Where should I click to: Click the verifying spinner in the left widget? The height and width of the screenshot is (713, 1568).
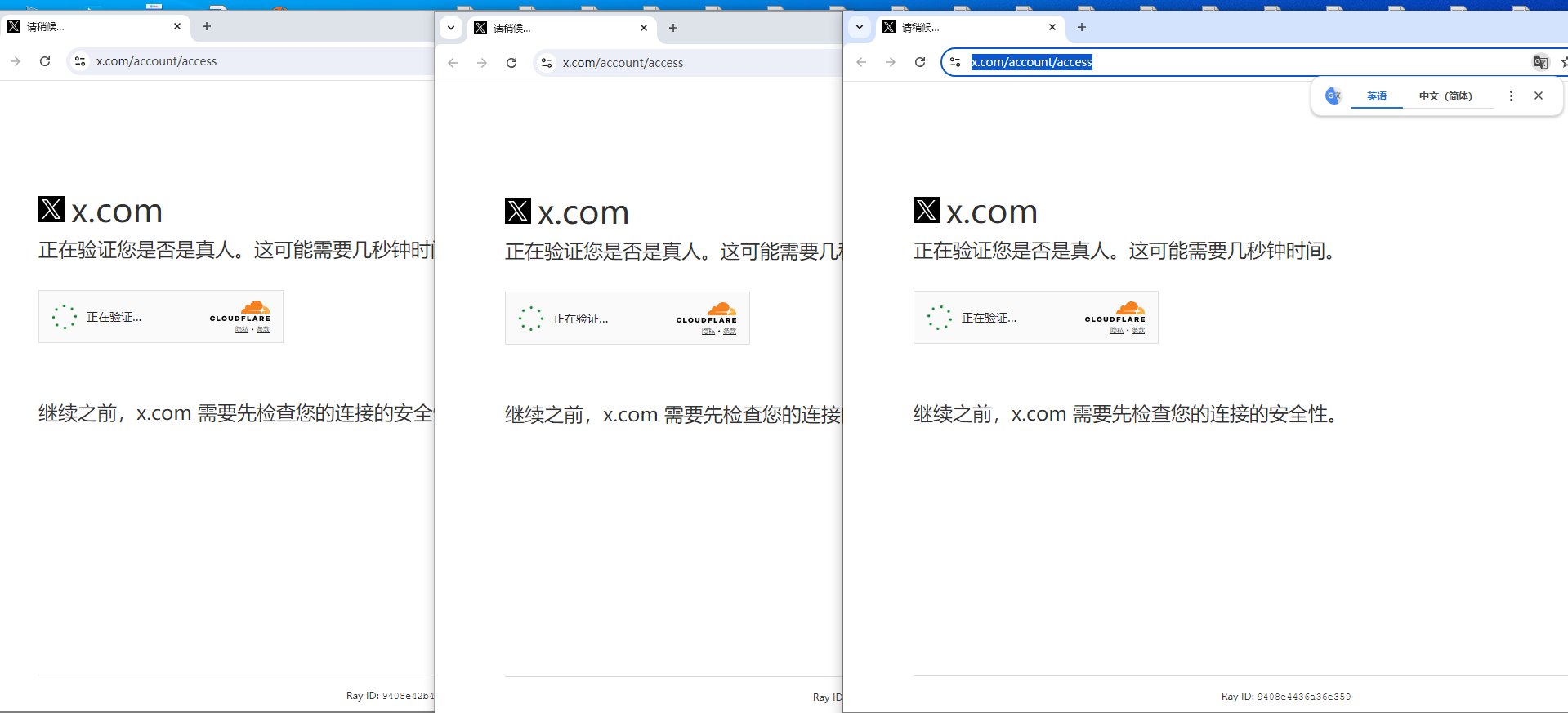tap(65, 317)
